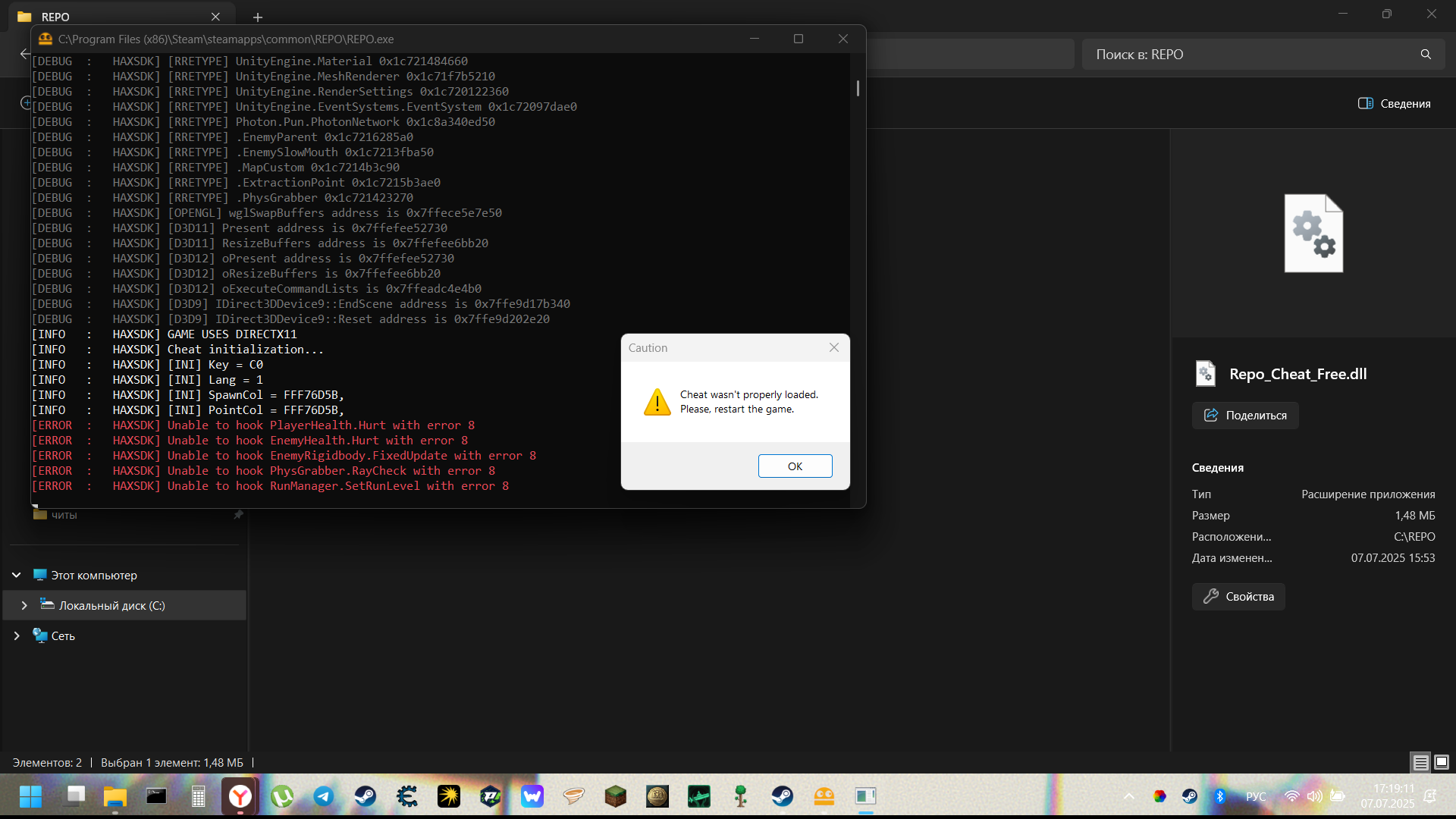The width and height of the screenshot is (1456, 819).
Task: Click the console vertical scrollbar thumb
Action: coord(858,88)
